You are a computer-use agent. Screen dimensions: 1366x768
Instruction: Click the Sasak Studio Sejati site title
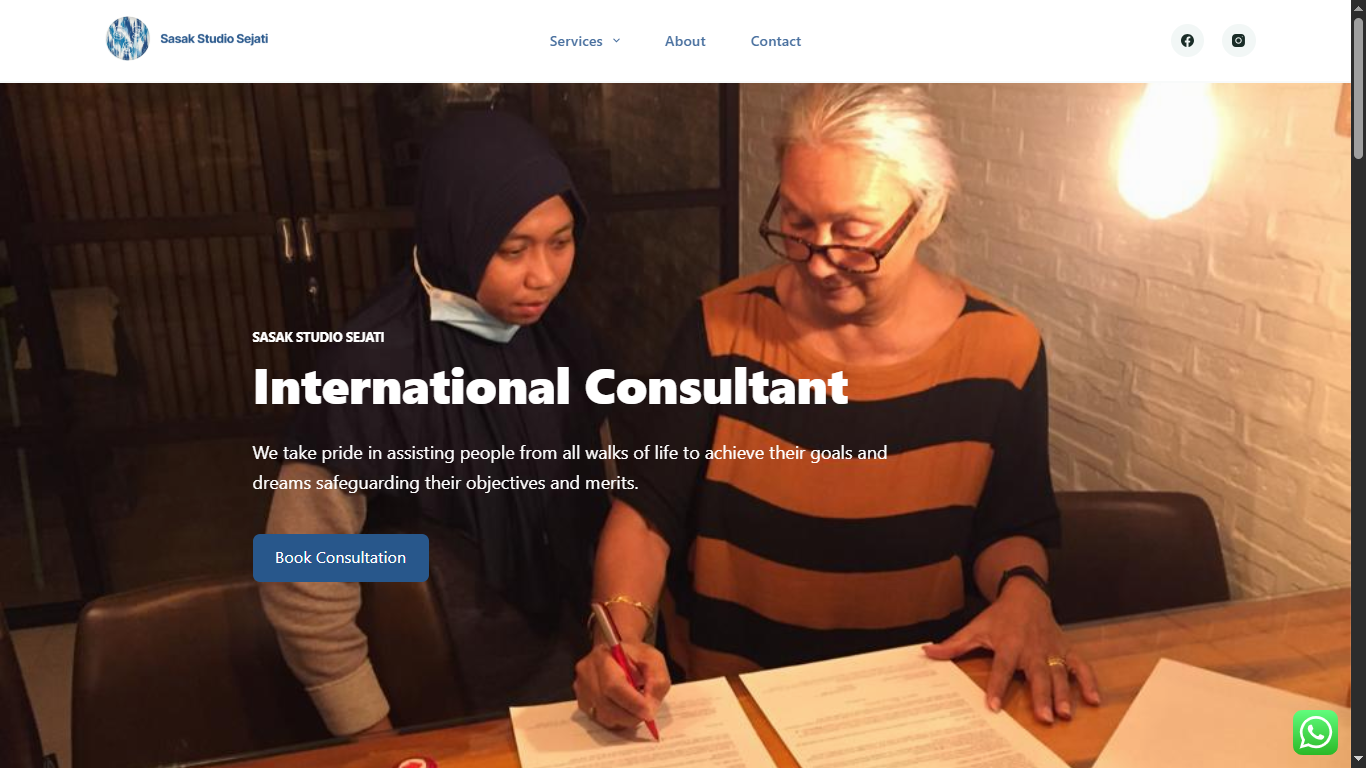pos(214,39)
